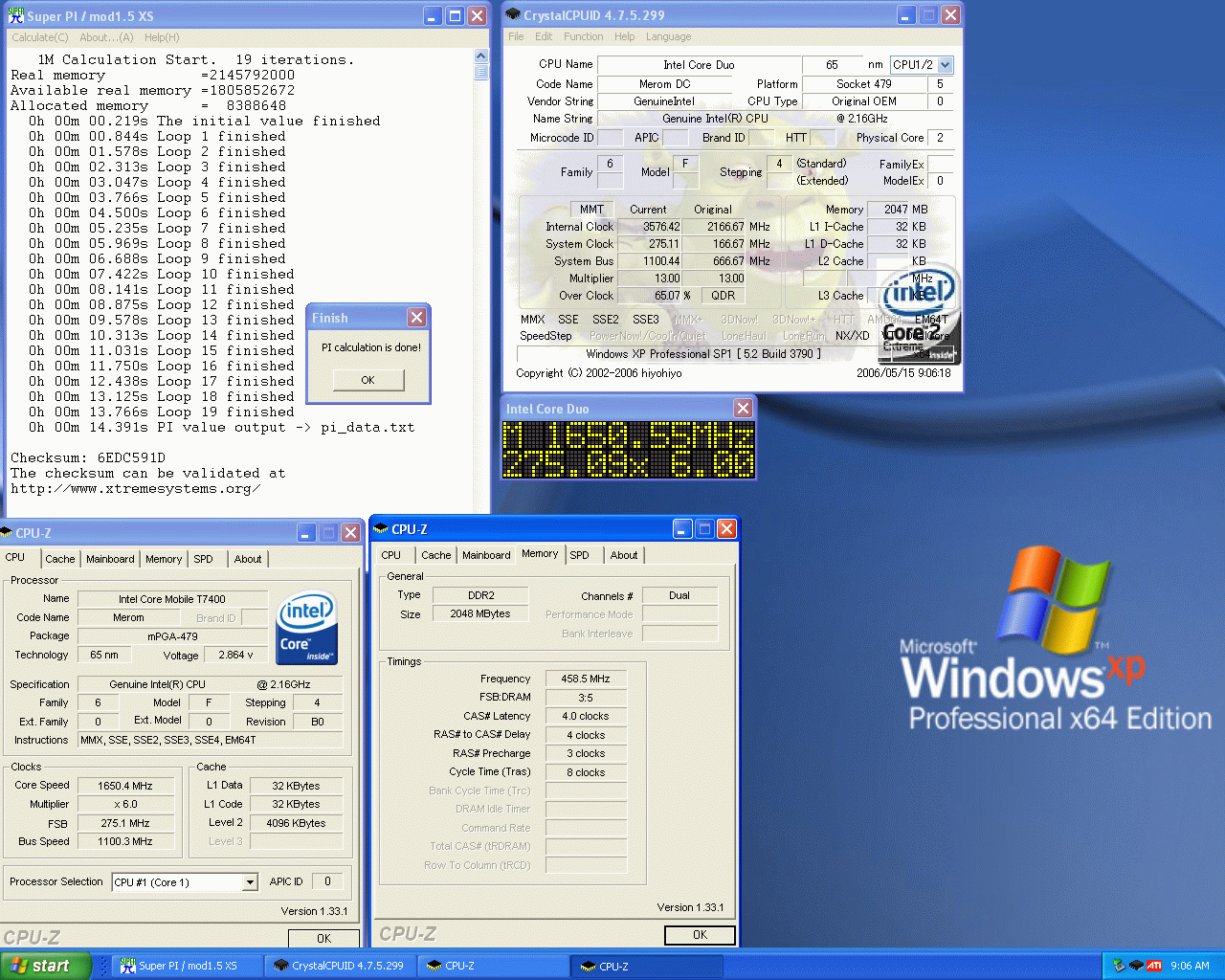
Task: Switch to the Mainboard tab in left CPU-Z
Action: [x=110, y=559]
